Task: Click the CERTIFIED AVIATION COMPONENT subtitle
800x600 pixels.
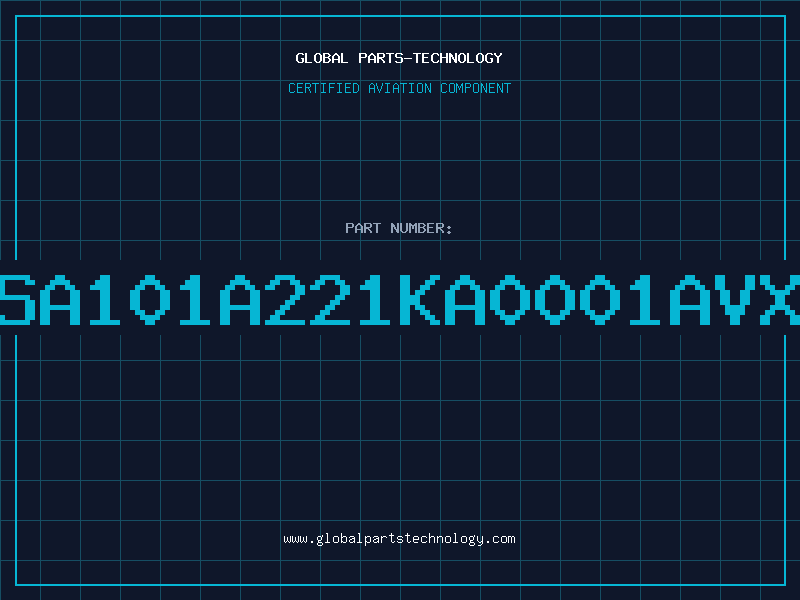Action: [399, 88]
